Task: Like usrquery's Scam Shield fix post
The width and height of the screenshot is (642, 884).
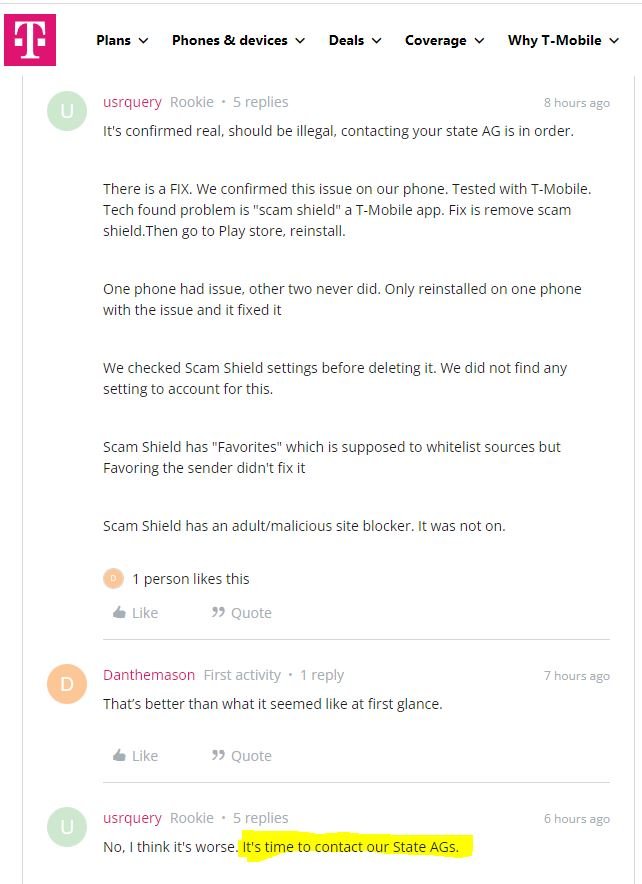Action: [x=135, y=613]
